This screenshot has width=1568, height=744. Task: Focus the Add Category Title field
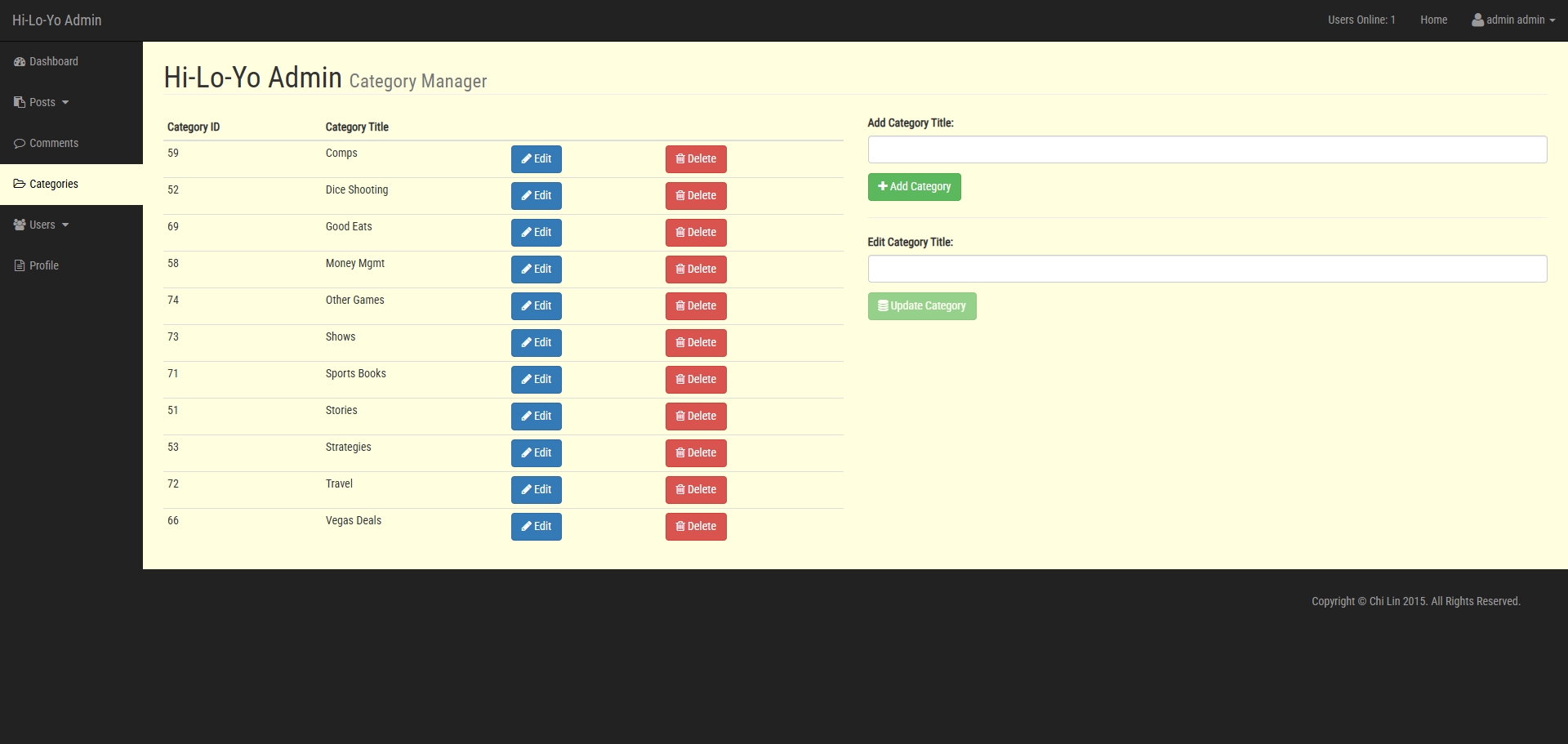1207,150
